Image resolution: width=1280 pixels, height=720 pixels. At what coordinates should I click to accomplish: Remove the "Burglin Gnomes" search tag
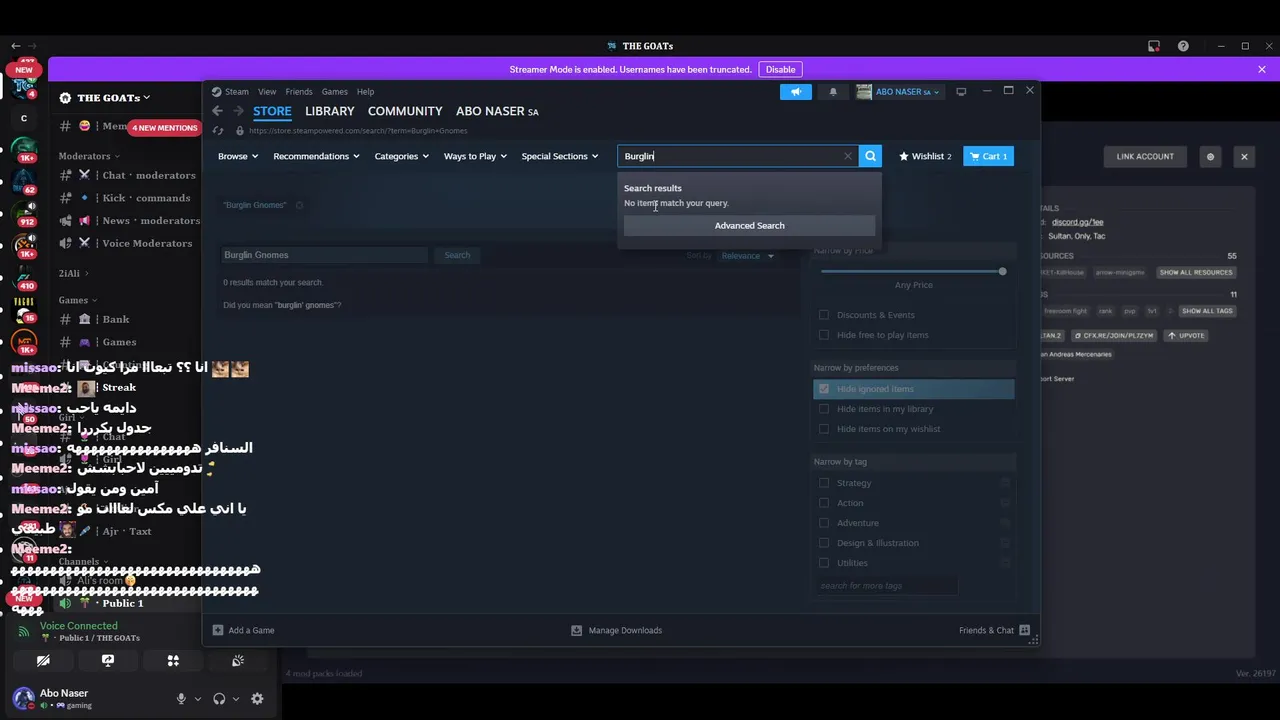[299, 205]
